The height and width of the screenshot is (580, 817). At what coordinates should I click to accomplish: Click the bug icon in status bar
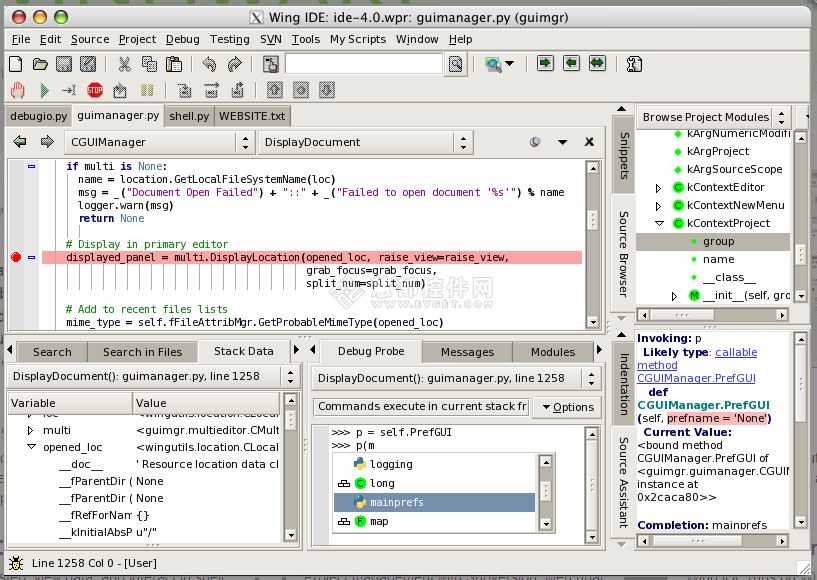[16, 563]
